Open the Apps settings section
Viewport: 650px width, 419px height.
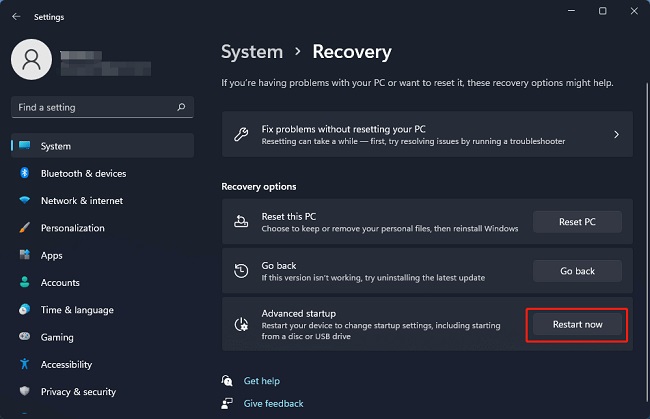tap(52, 255)
